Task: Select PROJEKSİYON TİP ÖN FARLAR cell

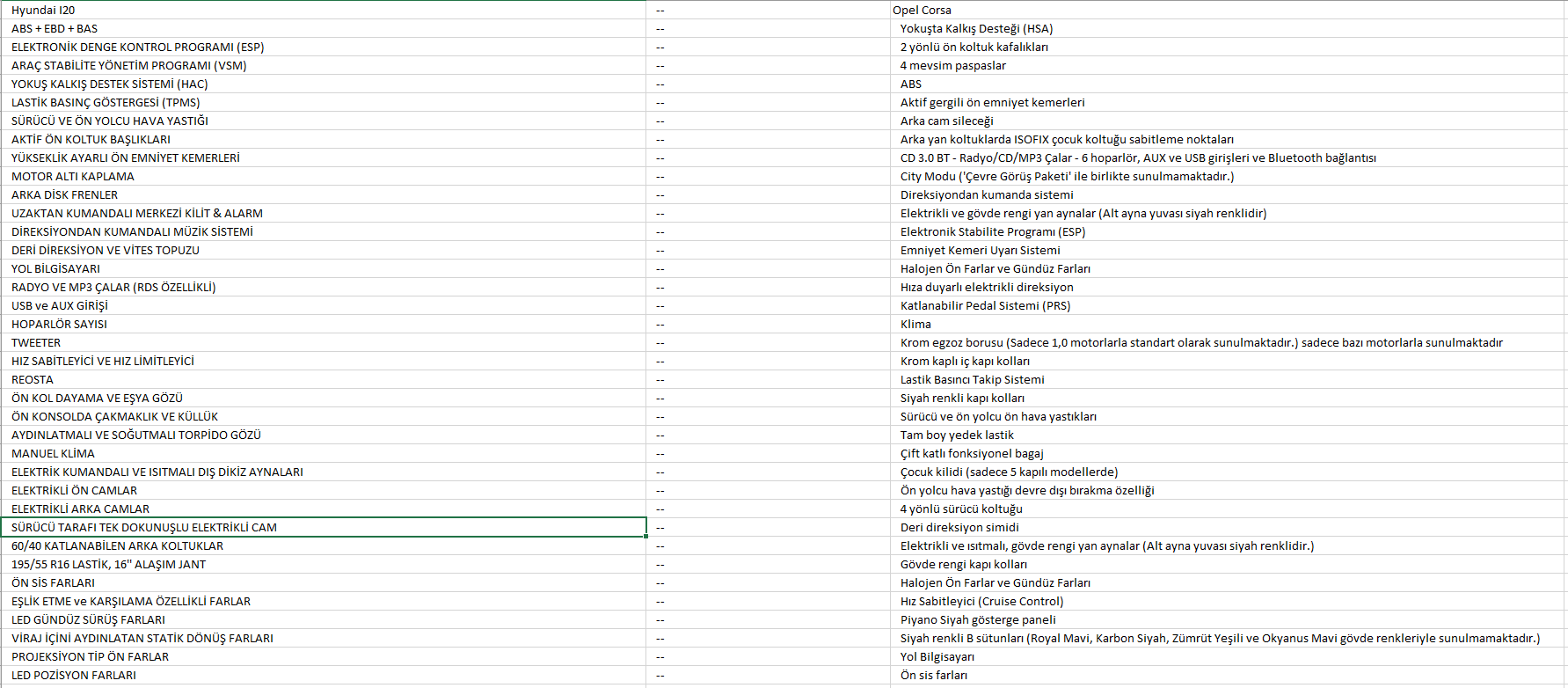Action: [324, 656]
